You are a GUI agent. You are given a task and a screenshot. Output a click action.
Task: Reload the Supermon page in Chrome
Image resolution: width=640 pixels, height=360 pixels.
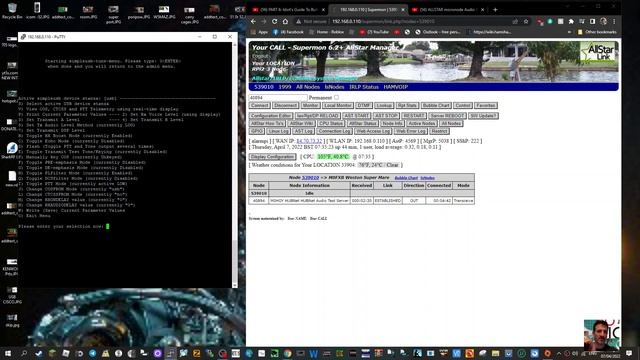275,21
